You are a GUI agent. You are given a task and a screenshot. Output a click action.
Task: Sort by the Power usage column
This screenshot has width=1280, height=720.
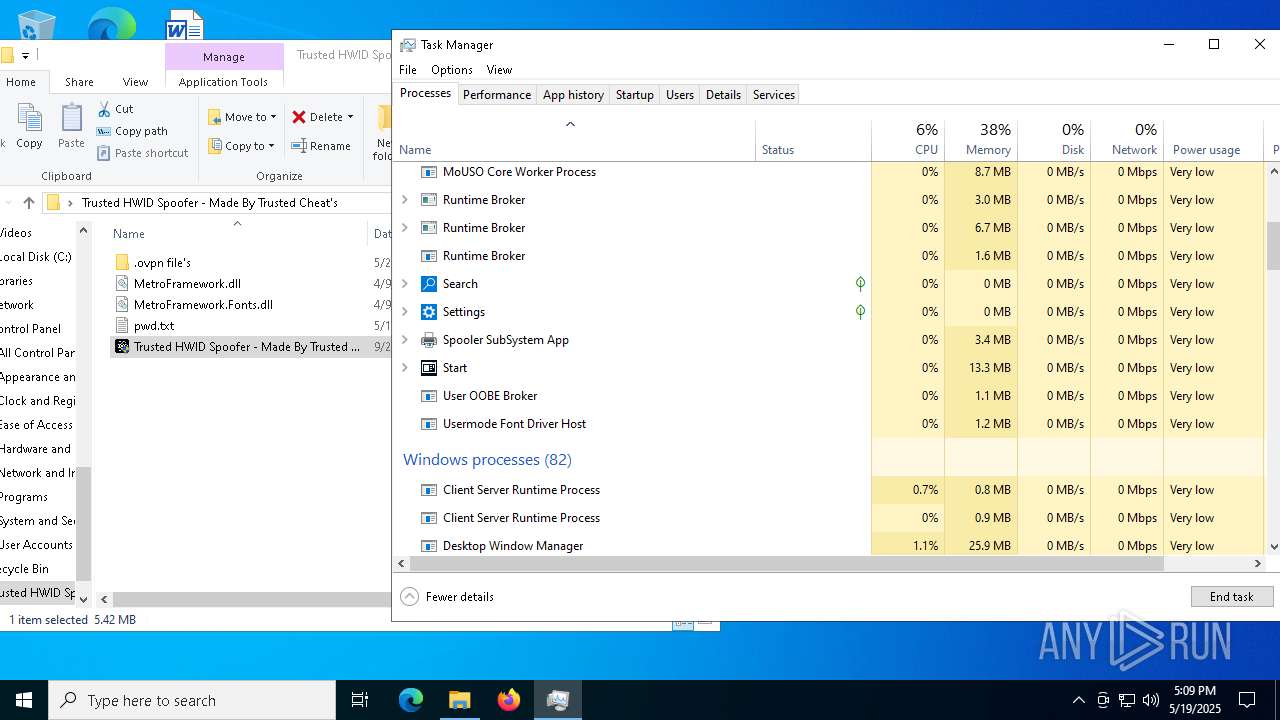[1215, 140]
